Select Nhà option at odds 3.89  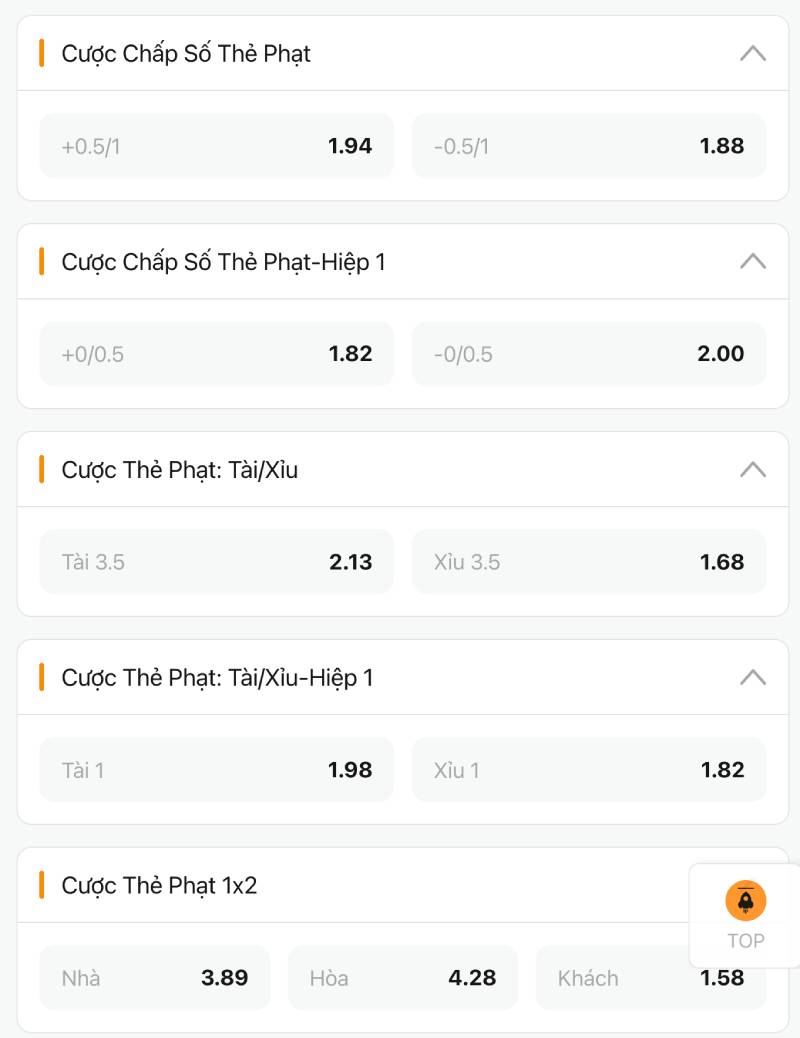point(155,978)
